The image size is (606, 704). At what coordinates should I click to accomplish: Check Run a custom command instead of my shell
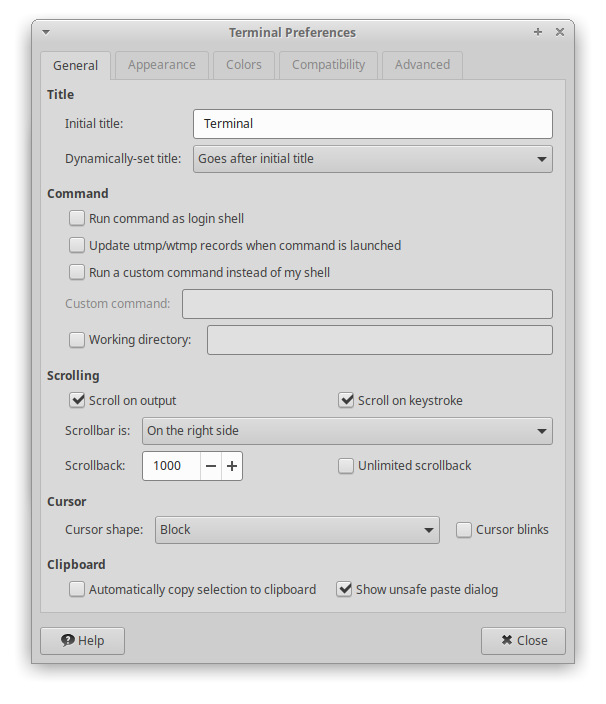(77, 273)
